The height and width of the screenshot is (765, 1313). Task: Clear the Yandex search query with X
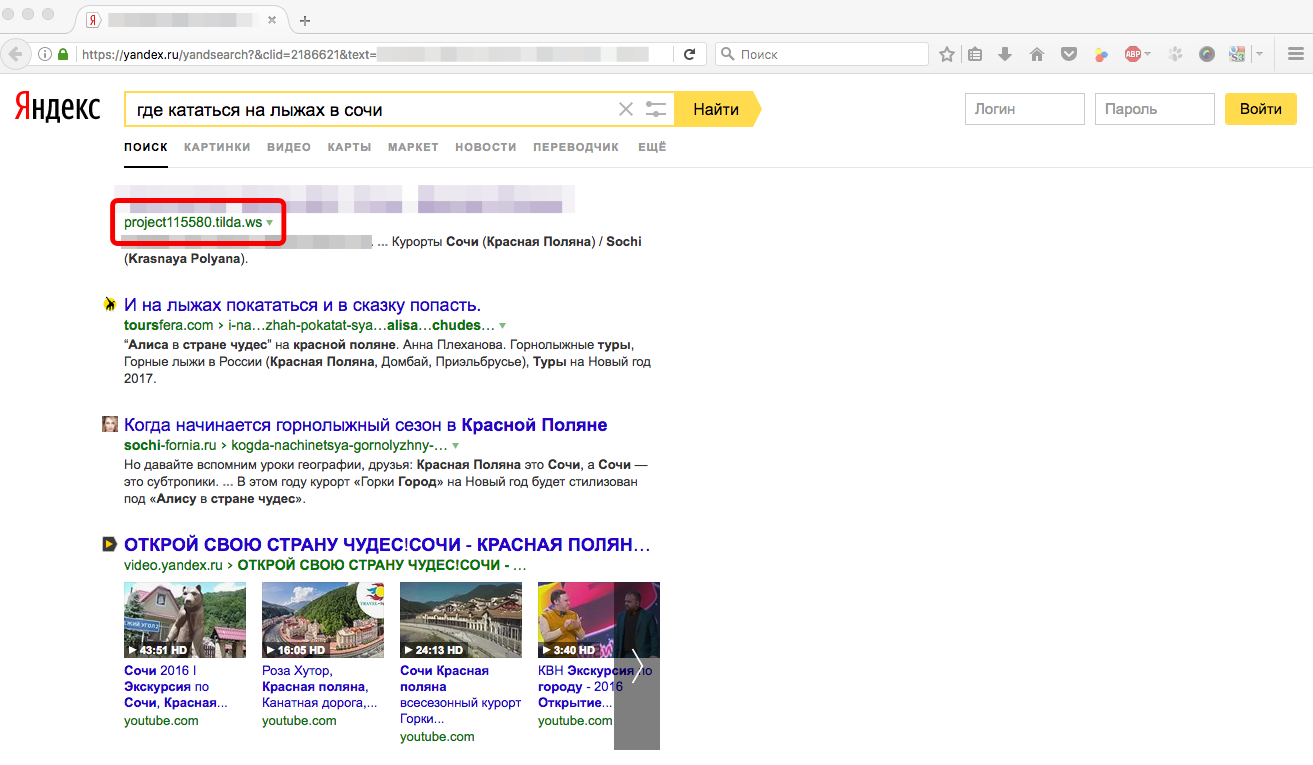[x=626, y=109]
